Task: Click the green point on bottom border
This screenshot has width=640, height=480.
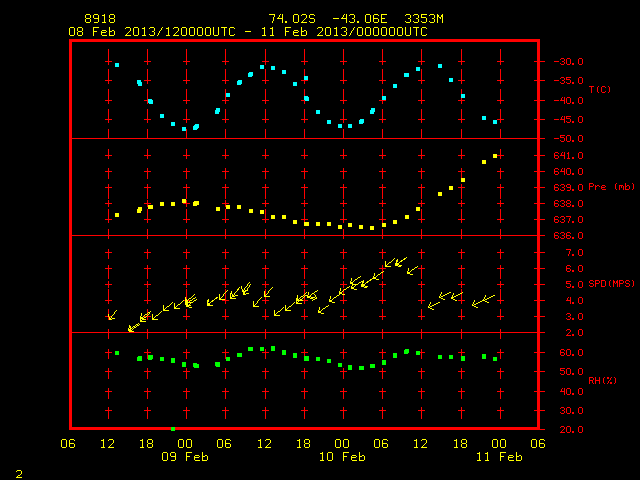Action: pyautogui.click(x=173, y=429)
